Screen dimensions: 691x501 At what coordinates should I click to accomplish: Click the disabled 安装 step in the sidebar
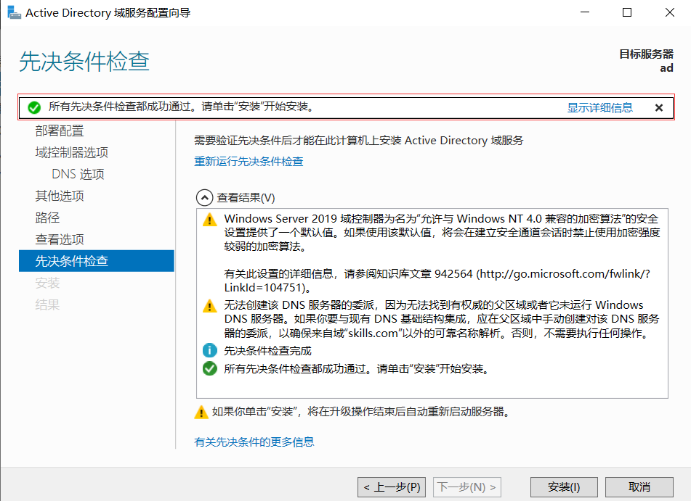48,283
